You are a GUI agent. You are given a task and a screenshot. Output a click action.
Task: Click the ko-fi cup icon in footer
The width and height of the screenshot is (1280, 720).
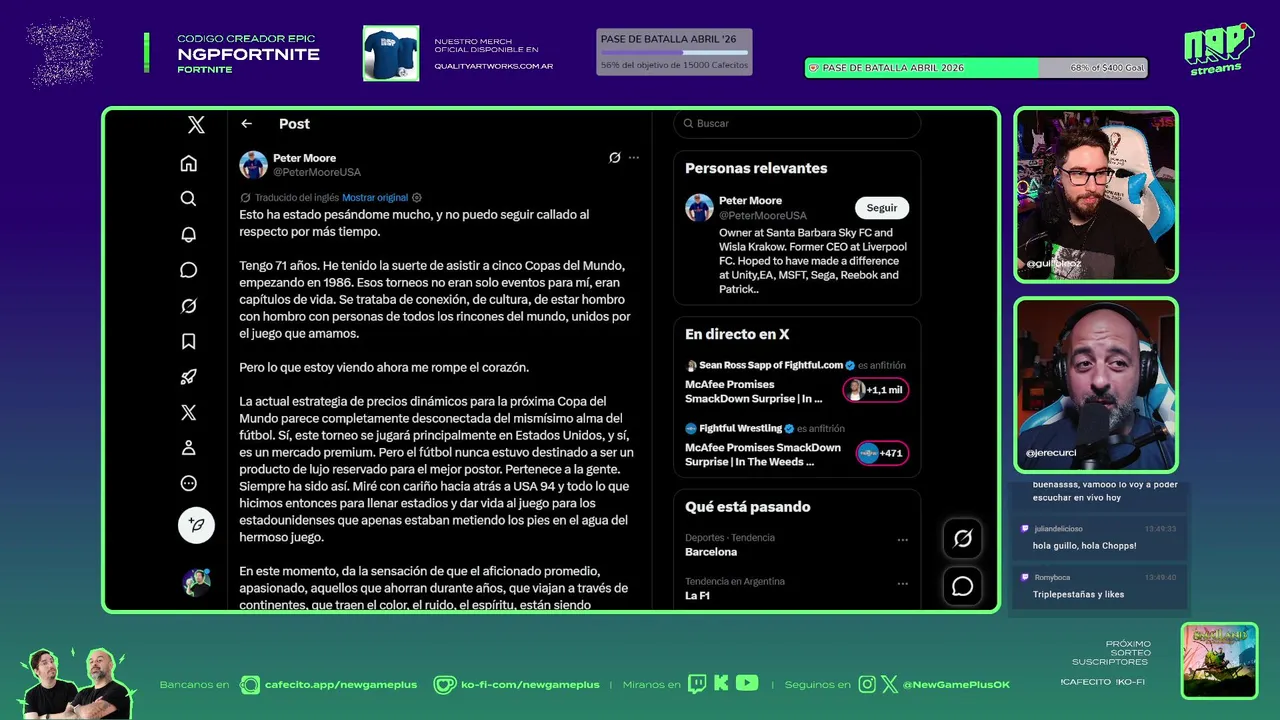pyautogui.click(x=444, y=685)
